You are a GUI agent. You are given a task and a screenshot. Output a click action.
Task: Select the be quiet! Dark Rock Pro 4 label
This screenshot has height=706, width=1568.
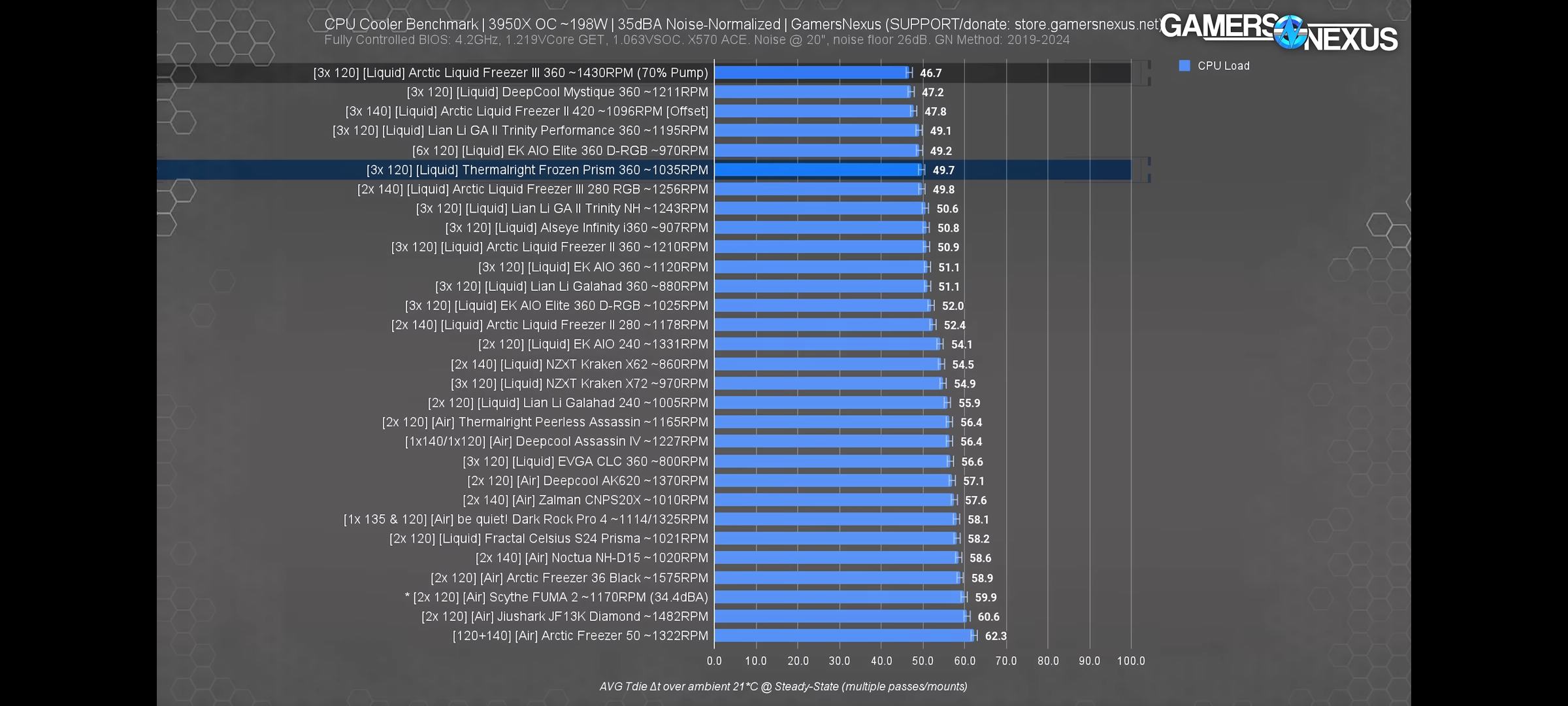pyautogui.click(x=526, y=519)
